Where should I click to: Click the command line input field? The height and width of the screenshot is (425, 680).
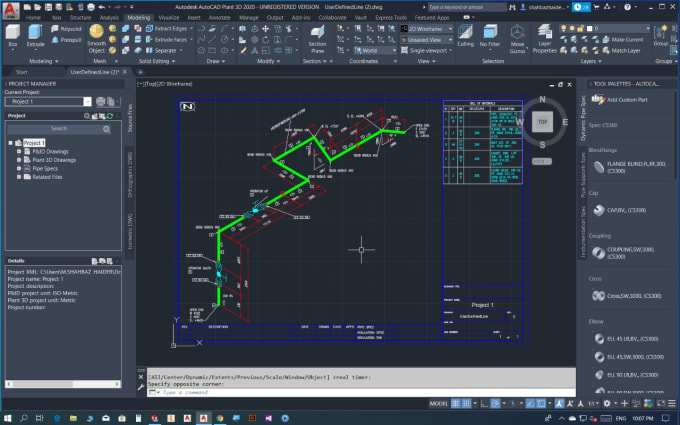point(366,392)
